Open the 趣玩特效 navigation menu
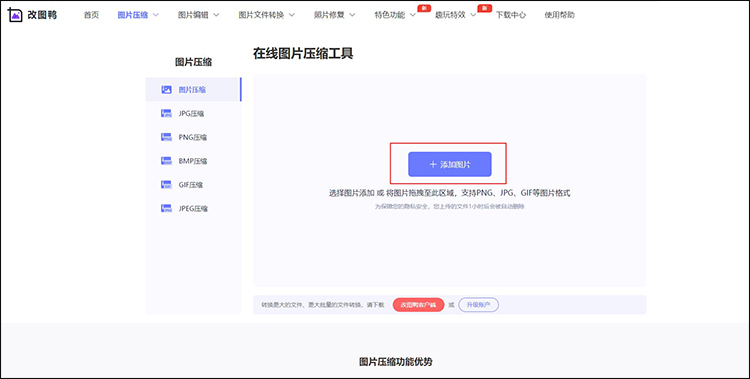Viewport: 750px width, 379px height. 450,15
